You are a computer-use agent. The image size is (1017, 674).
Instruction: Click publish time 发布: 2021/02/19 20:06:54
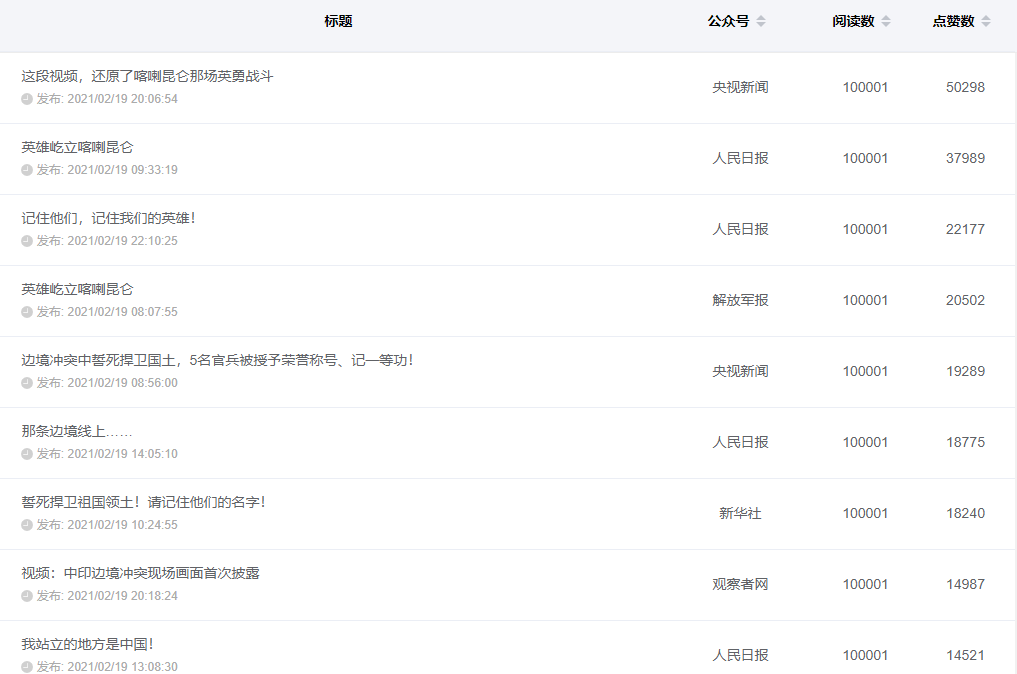[107, 99]
